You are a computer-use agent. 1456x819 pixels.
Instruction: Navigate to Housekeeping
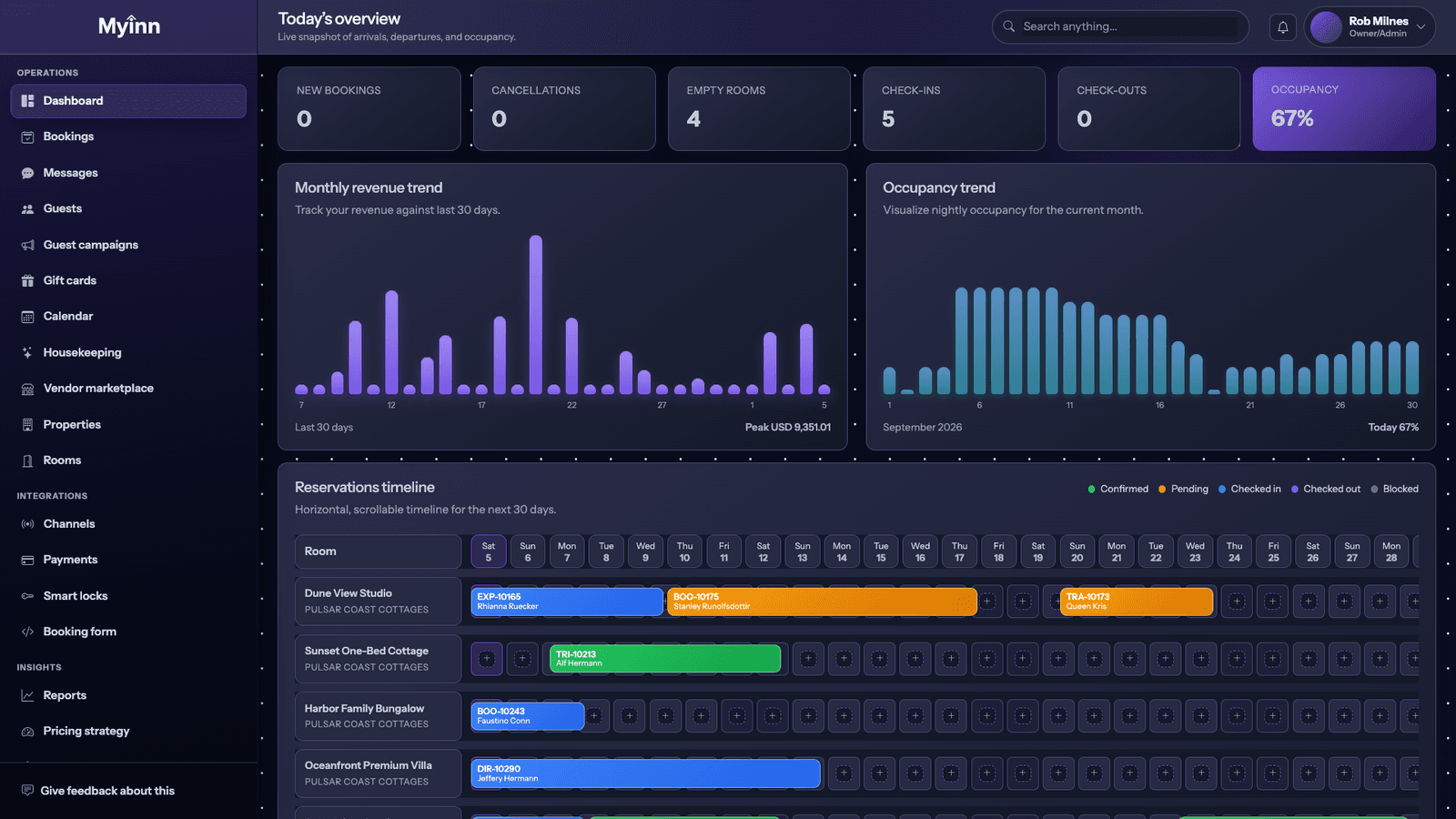click(x=128, y=352)
